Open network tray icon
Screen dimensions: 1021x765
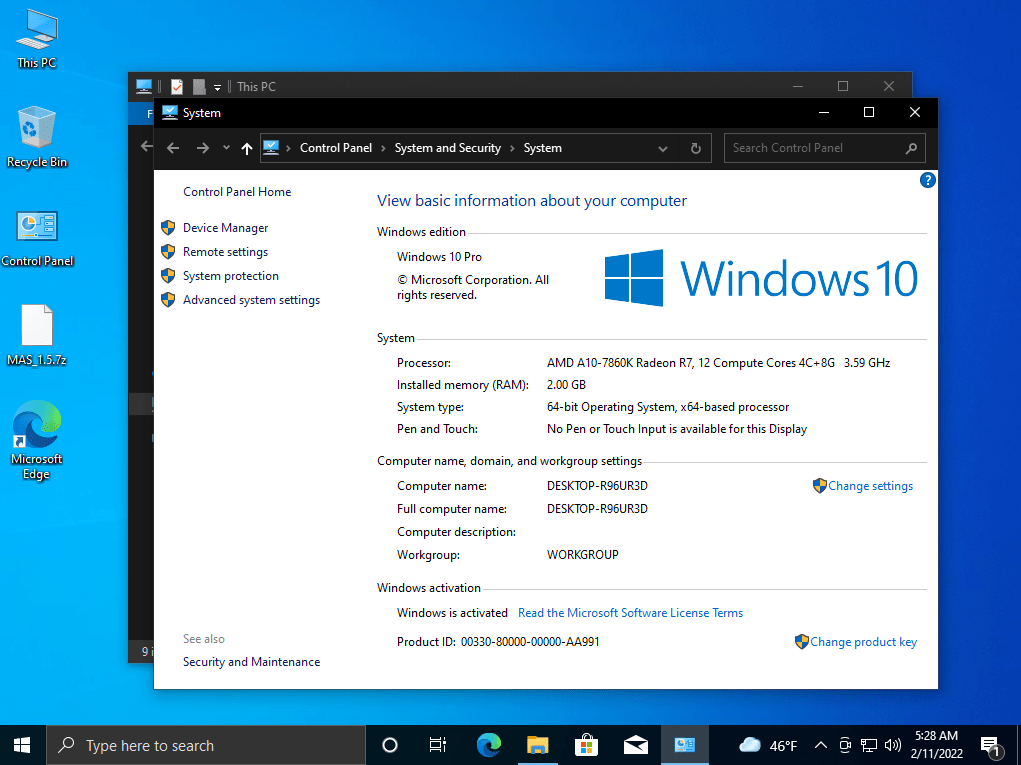[869, 745]
